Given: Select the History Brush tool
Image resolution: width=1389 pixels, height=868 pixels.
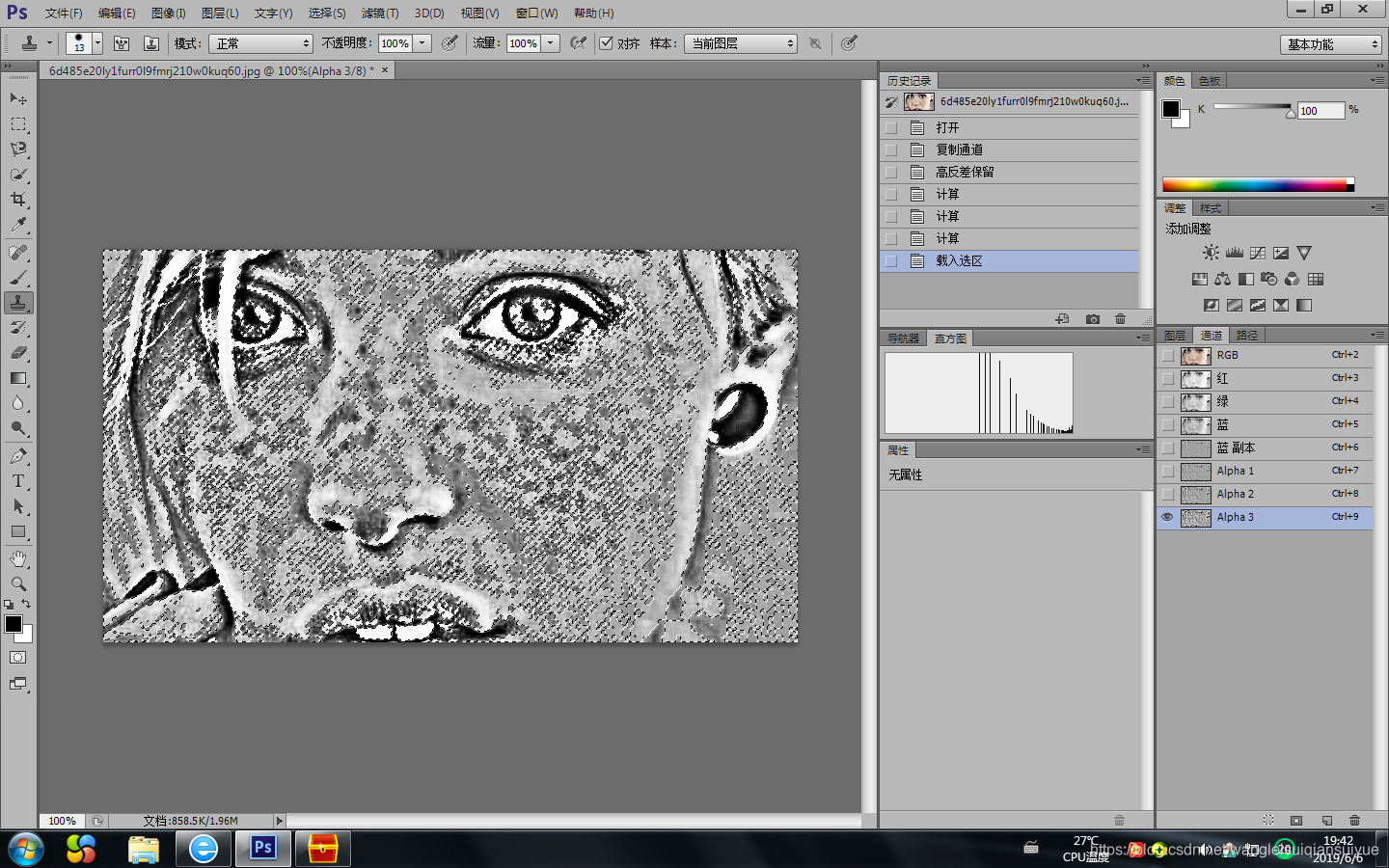Looking at the screenshot, I should 18,328.
